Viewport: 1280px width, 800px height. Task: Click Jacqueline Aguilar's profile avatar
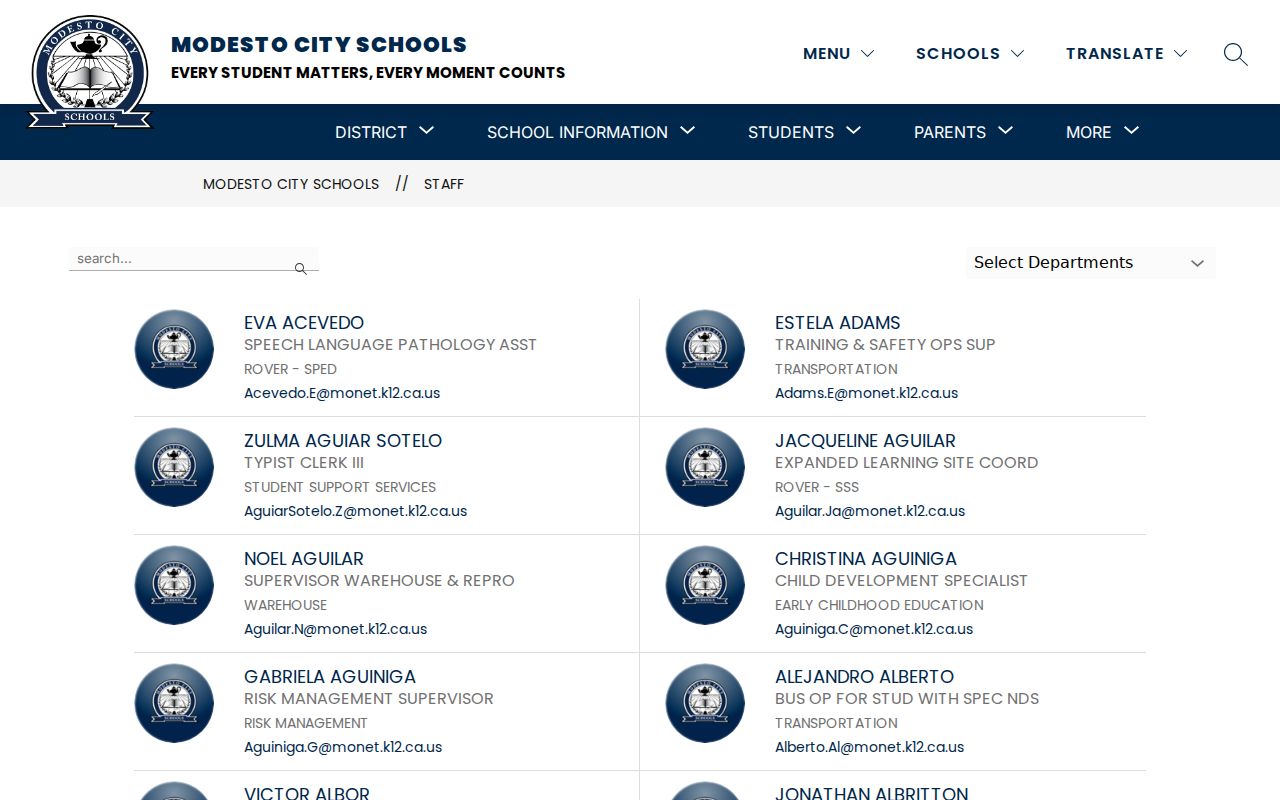tap(705, 467)
